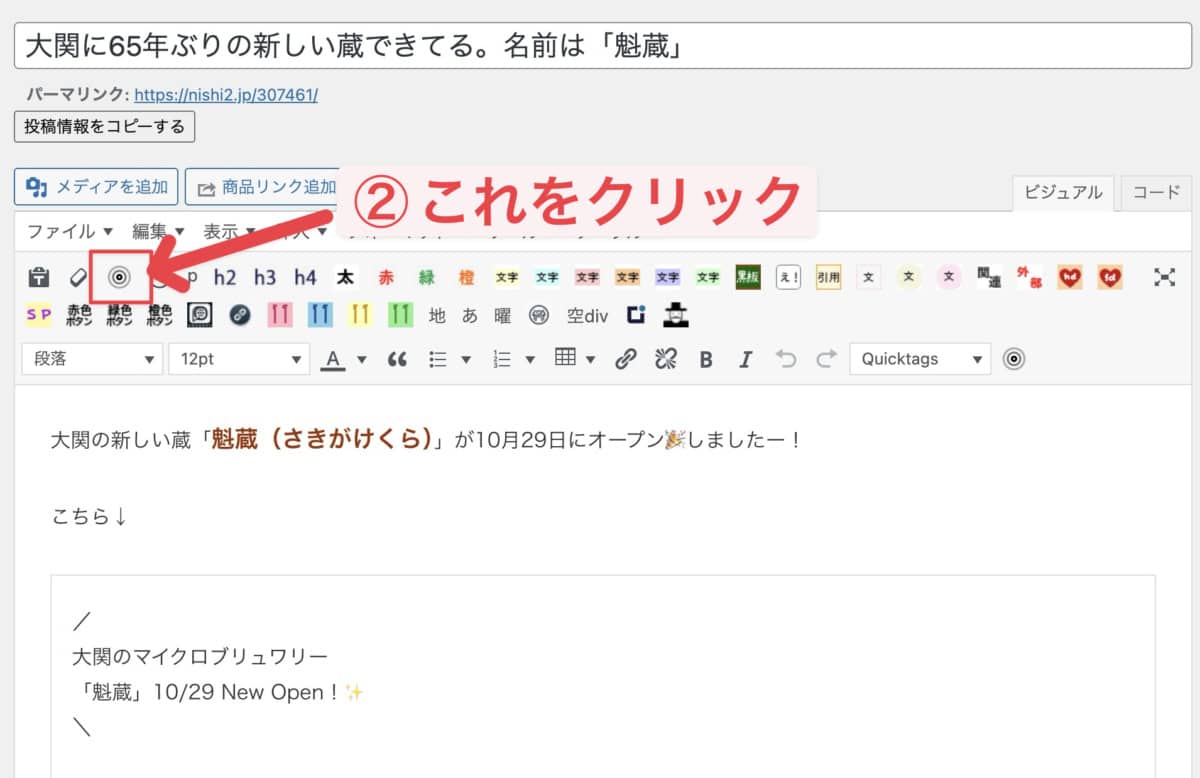
Task: Insert blockquote with quote mark icon
Action: pos(397,359)
